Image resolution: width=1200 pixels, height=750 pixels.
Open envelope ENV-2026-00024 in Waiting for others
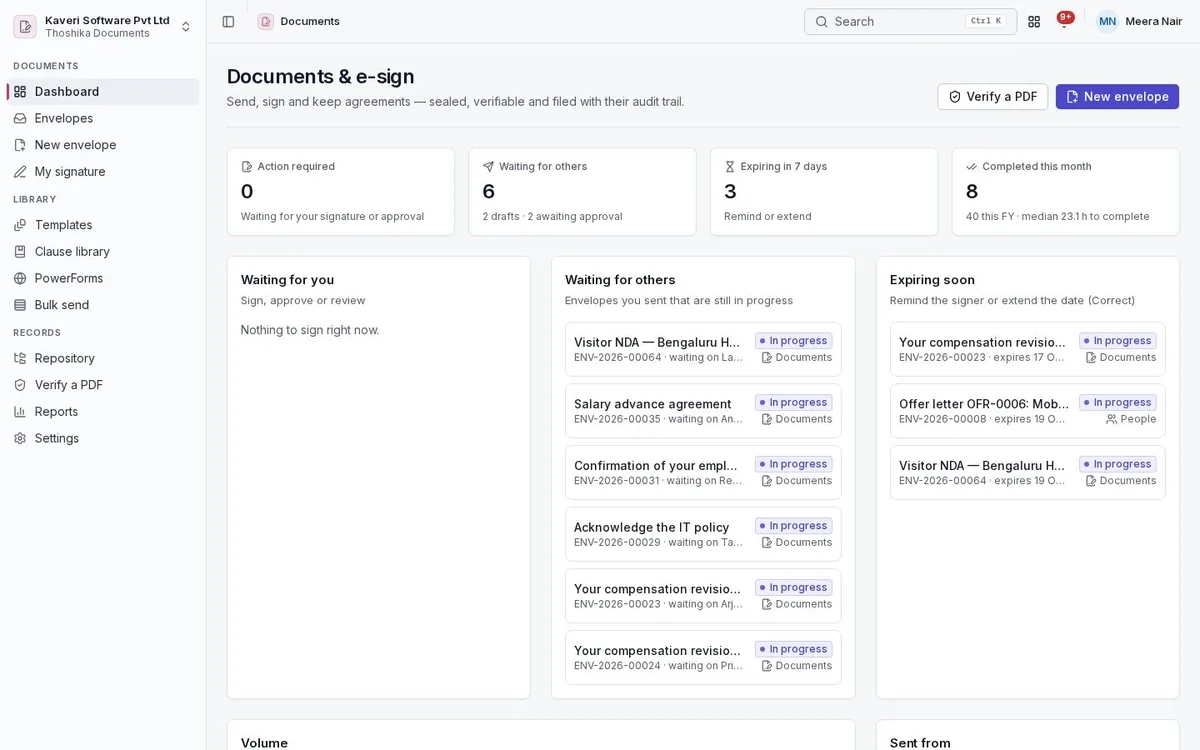[703, 658]
